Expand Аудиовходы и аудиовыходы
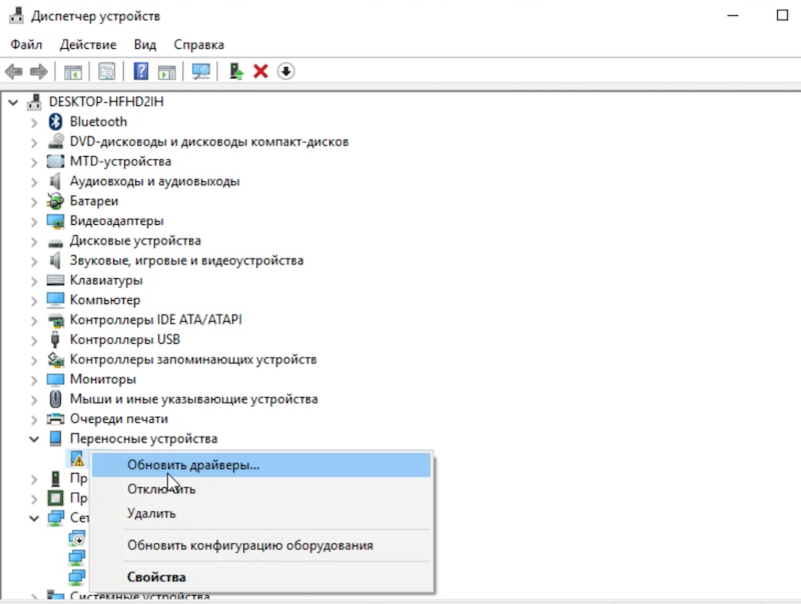 click(x=34, y=182)
